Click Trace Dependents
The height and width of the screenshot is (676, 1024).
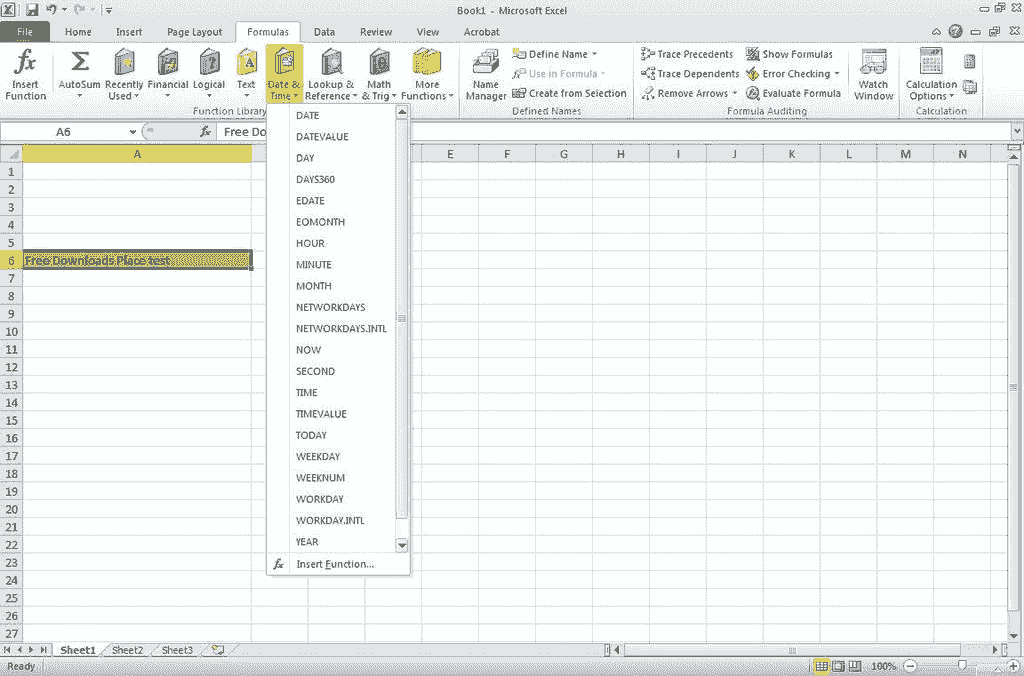[x=690, y=74]
